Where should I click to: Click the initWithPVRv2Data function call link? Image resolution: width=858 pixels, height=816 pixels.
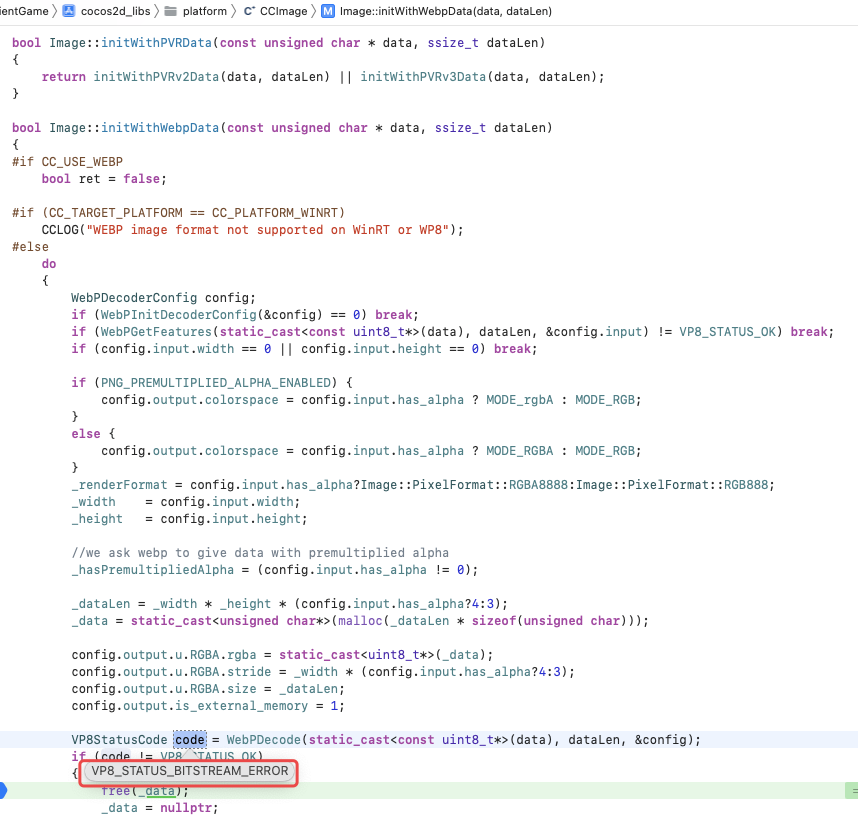(158, 76)
